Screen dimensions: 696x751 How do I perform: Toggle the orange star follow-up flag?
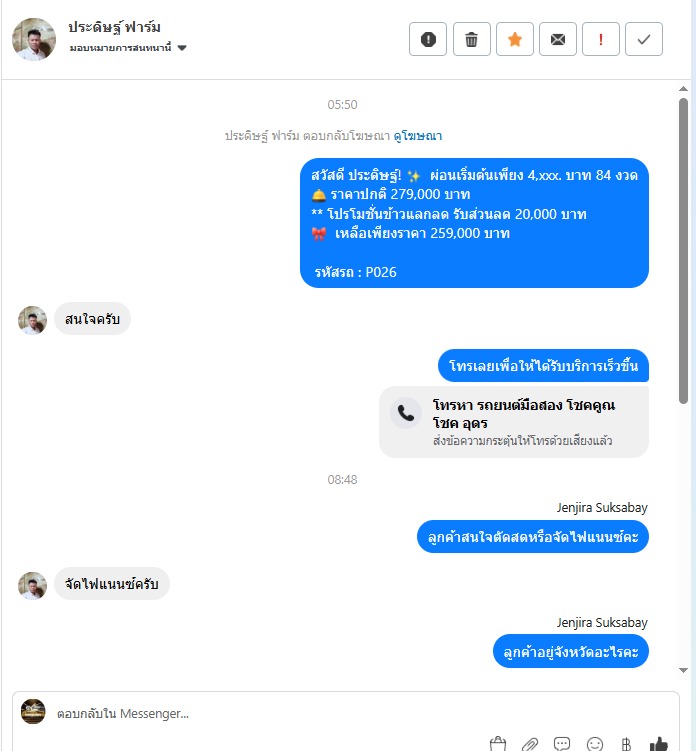click(514, 39)
